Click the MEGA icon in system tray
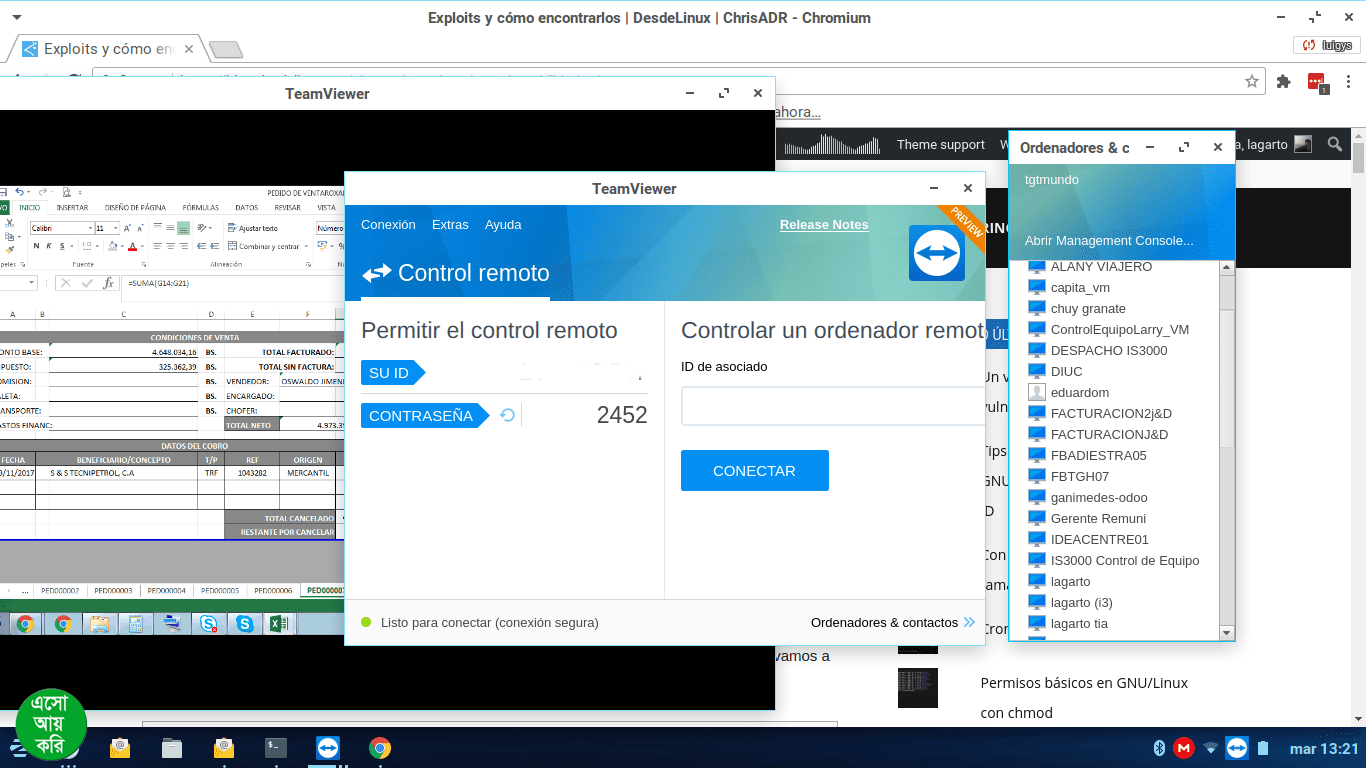This screenshot has width=1366, height=768. click(1184, 747)
